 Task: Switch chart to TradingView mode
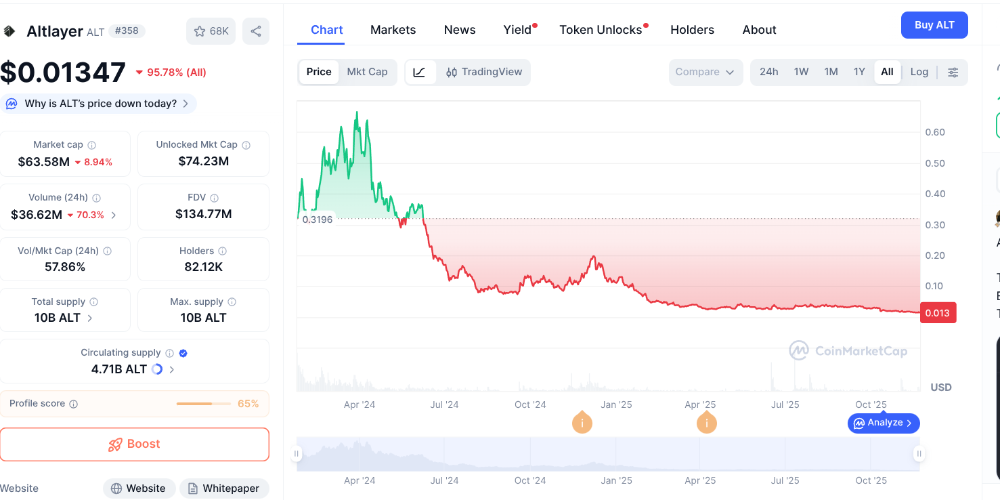484,72
